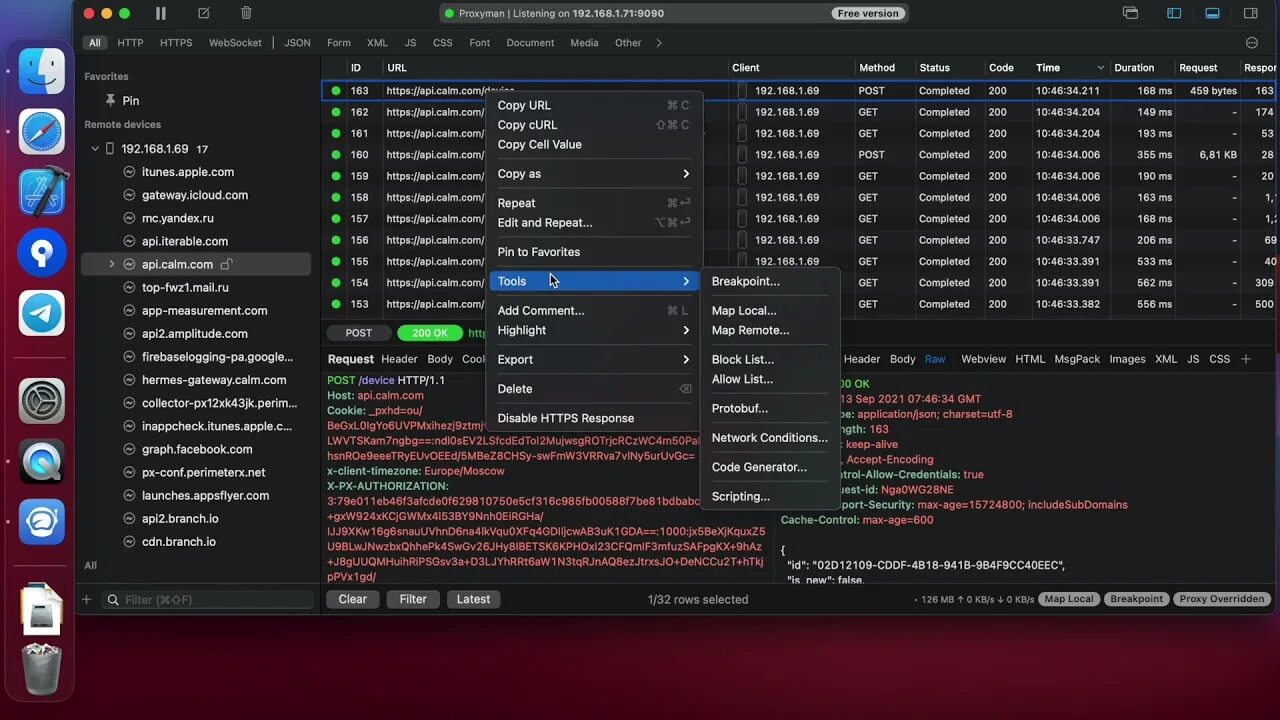Open System Preferences from the dock
This screenshot has width=1280, height=720.
point(42,401)
